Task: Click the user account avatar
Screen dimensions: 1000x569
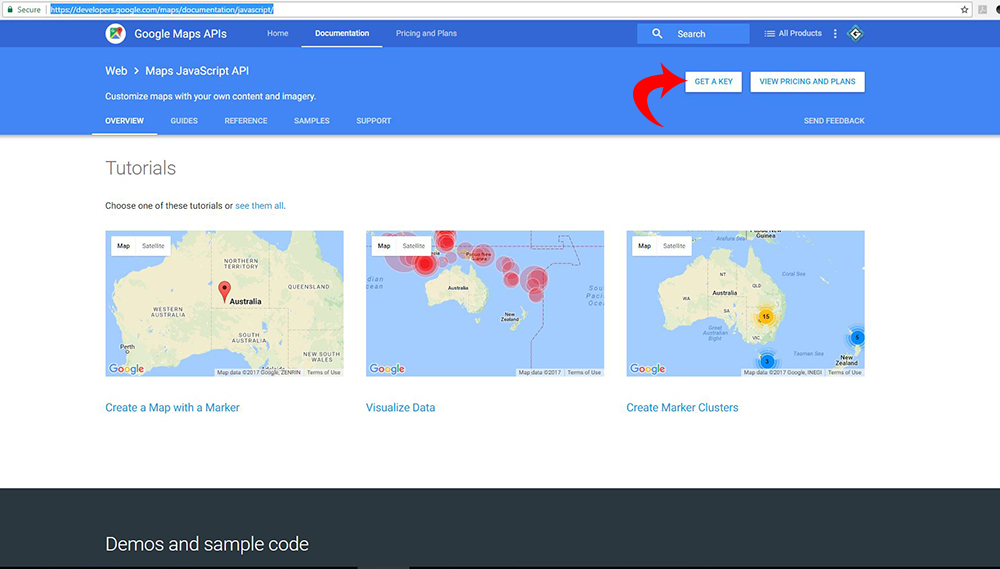Action: point(854,33)
